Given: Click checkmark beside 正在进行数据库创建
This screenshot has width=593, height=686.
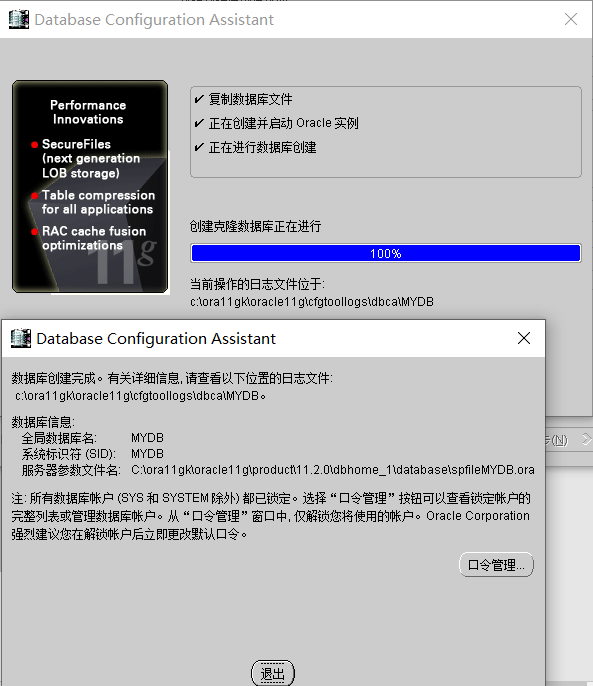Looking at the screenshot, I should [x=199, y=147].
